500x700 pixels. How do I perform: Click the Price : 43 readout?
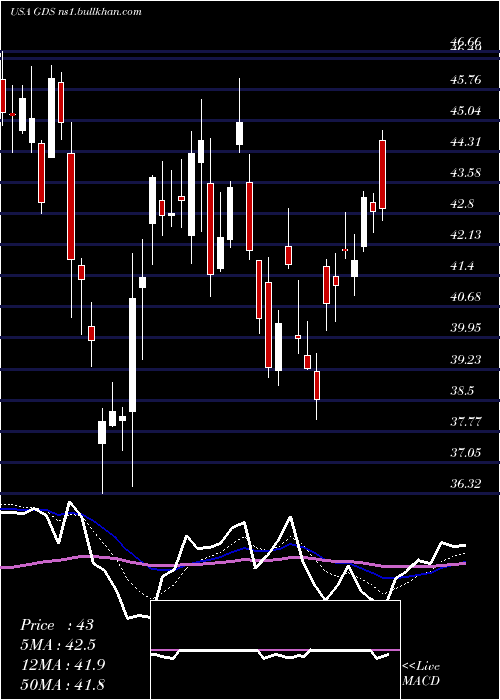(x=57, y=625)
